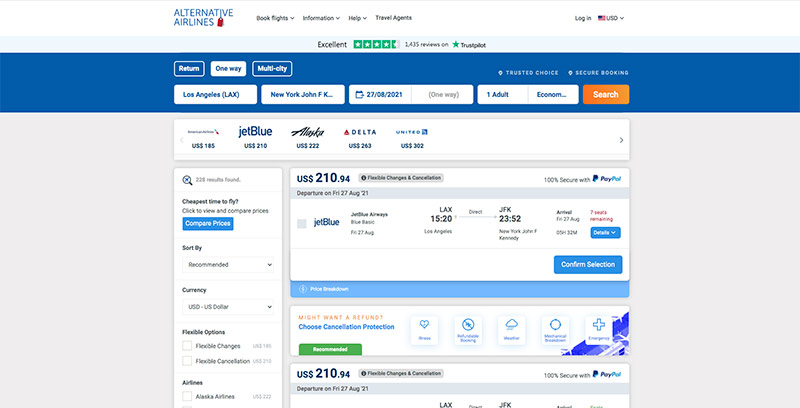Tick the Alaska Airlines filter checkbox
The height and width of the screenshot is (408, 800).
pyautogui.click(x=187, y=396)
